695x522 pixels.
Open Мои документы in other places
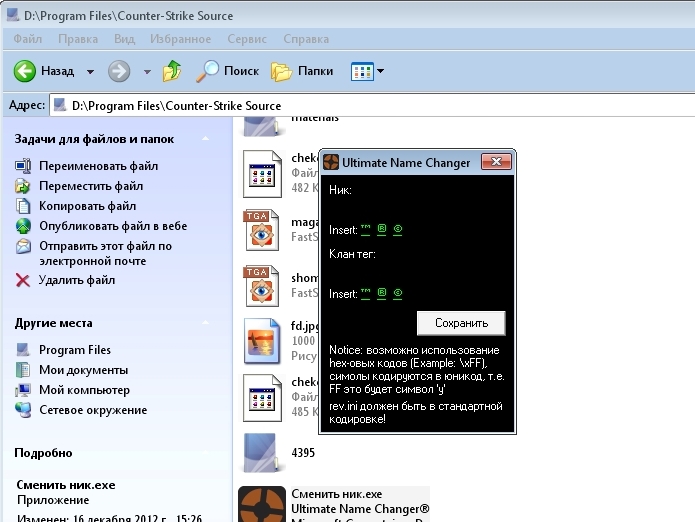click(x=83, y=370)
